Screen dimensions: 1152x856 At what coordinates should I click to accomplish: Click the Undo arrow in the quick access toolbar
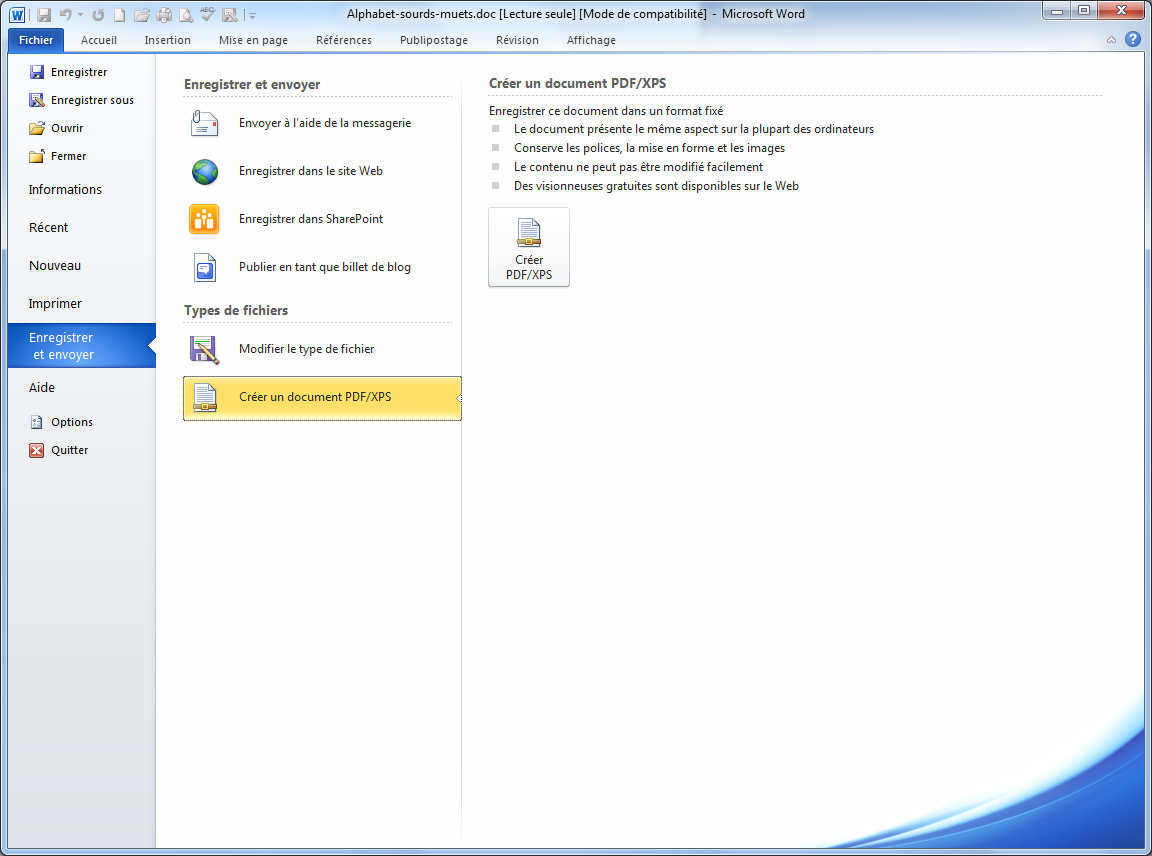pyautogui.click(x=65, y=15)
